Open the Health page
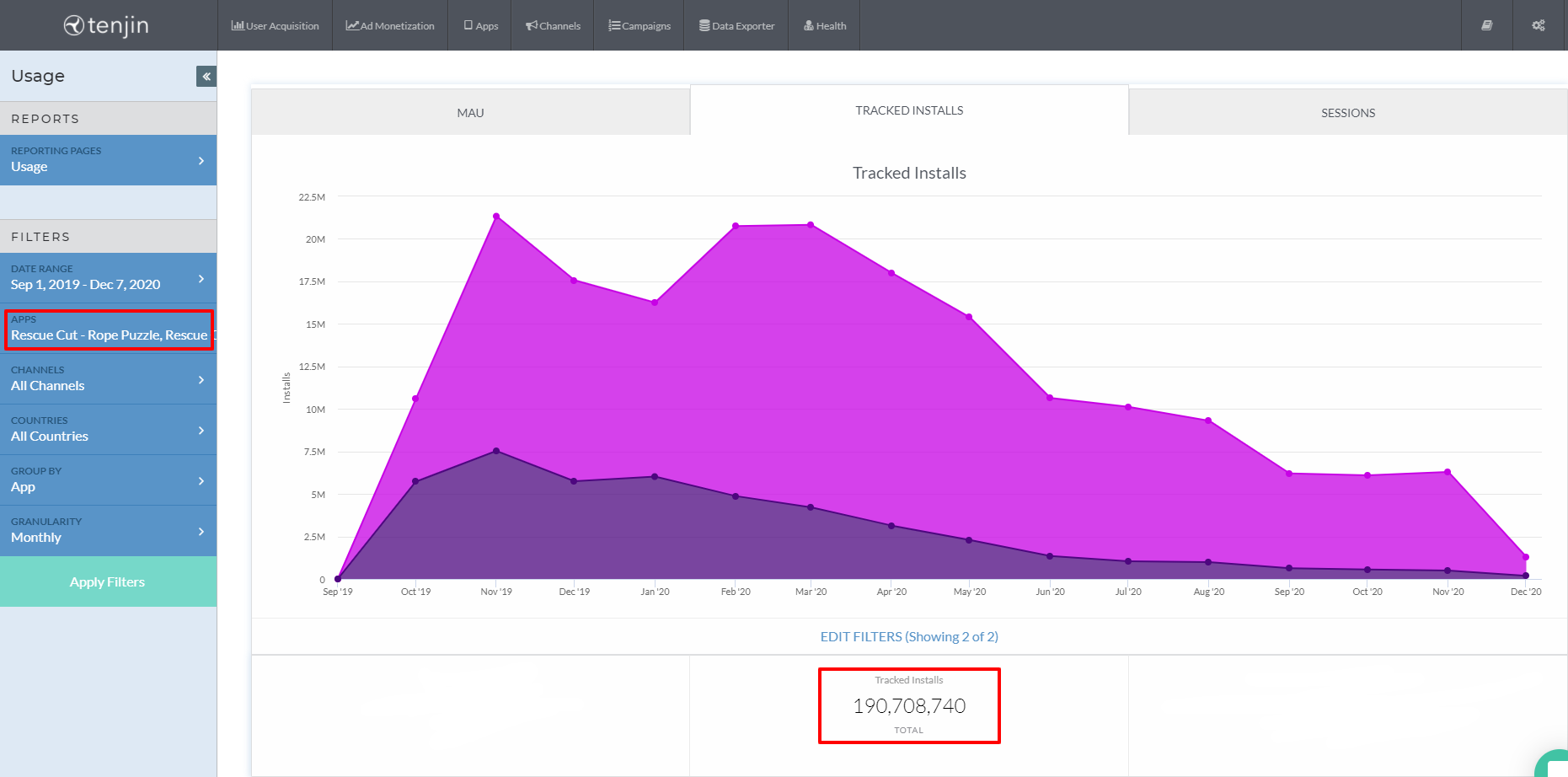The height and width of the screenshot is (777, 1568). (x=825, y=26)
